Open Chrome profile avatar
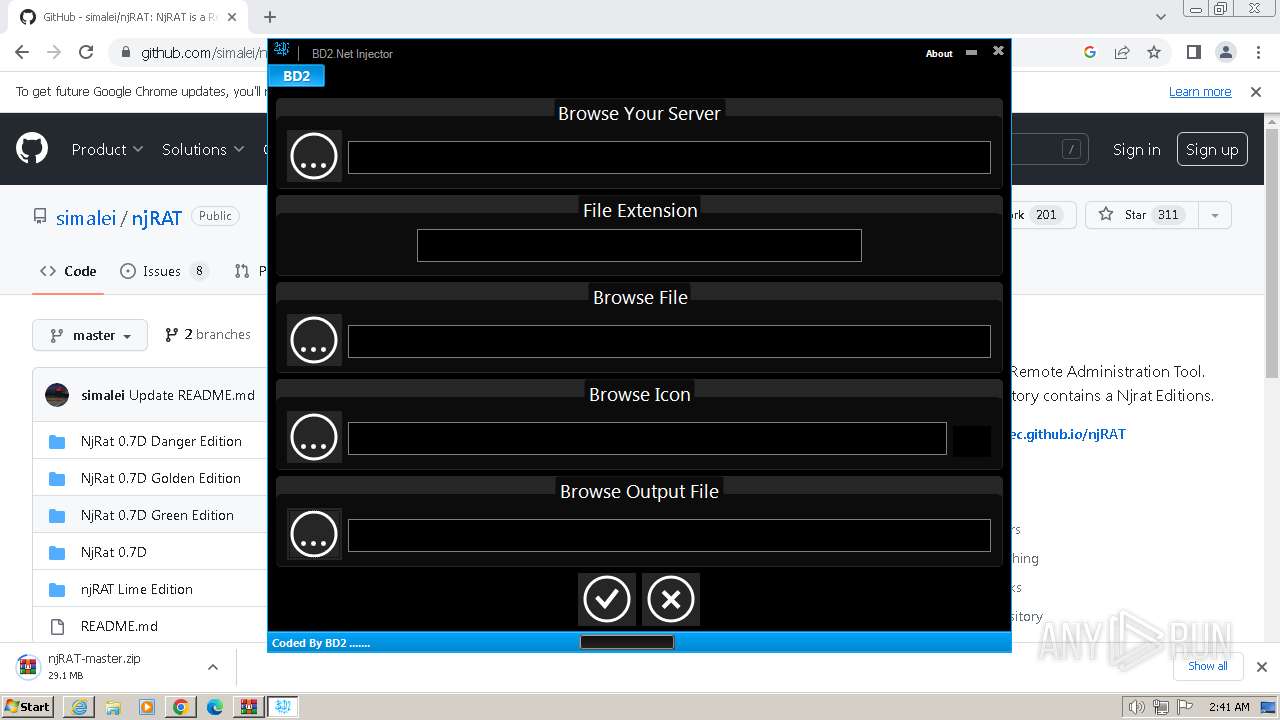Image resolution: width=1280 pixels, height=720 pixels. point(1225,52)
